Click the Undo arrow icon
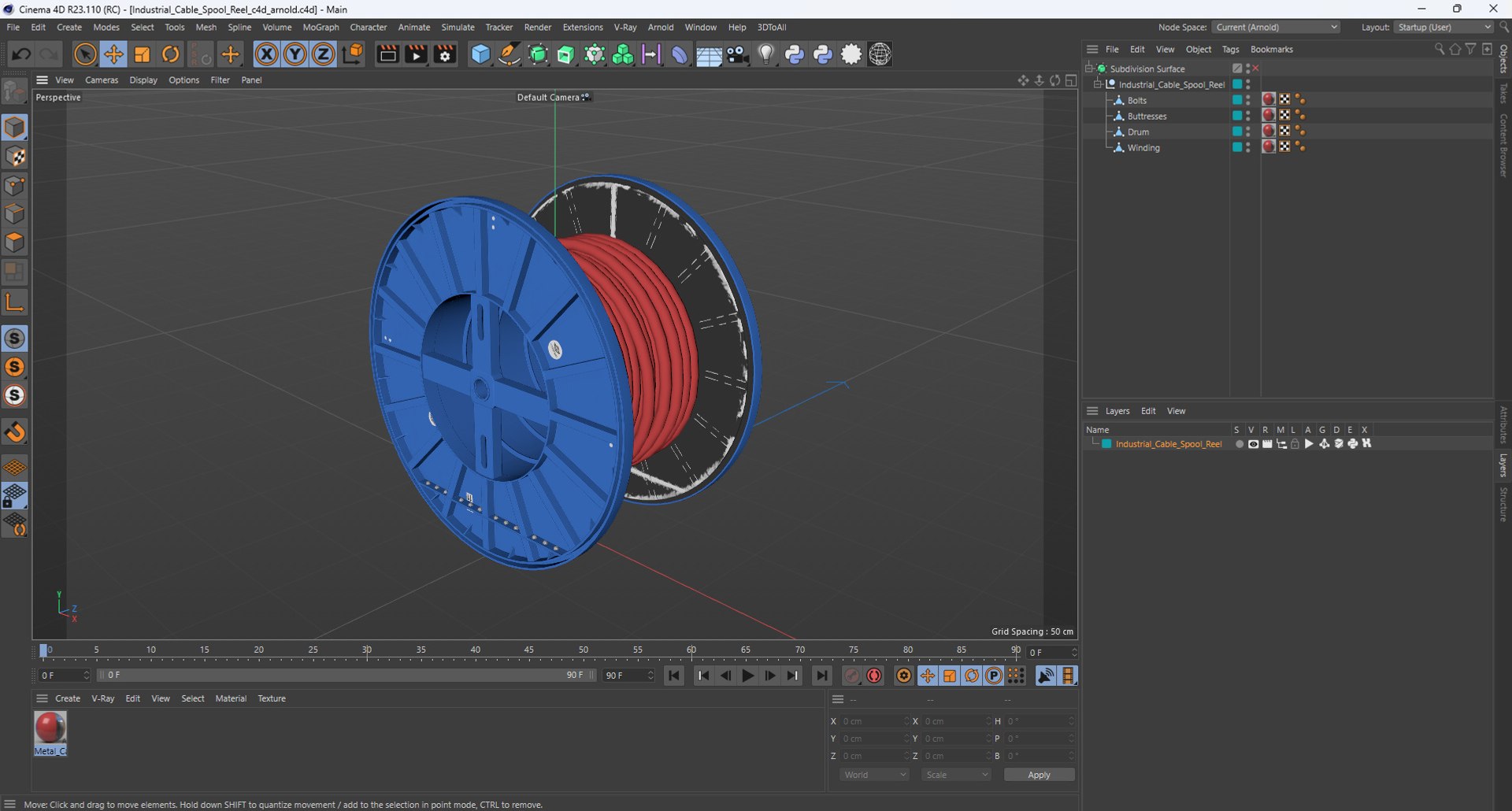 (21, 54)
